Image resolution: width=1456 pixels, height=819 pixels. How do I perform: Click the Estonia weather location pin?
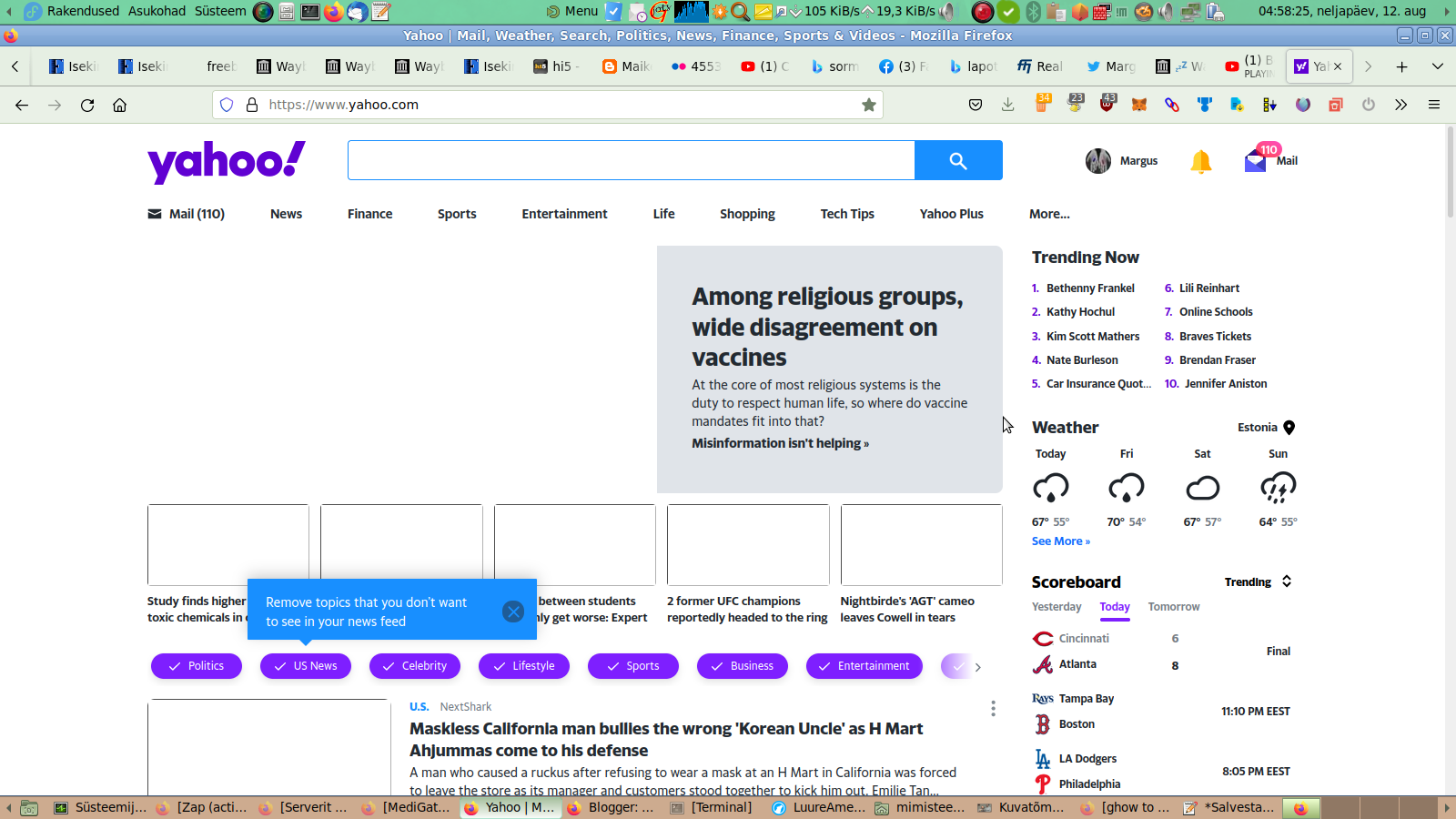click(x=1289, y=428)
